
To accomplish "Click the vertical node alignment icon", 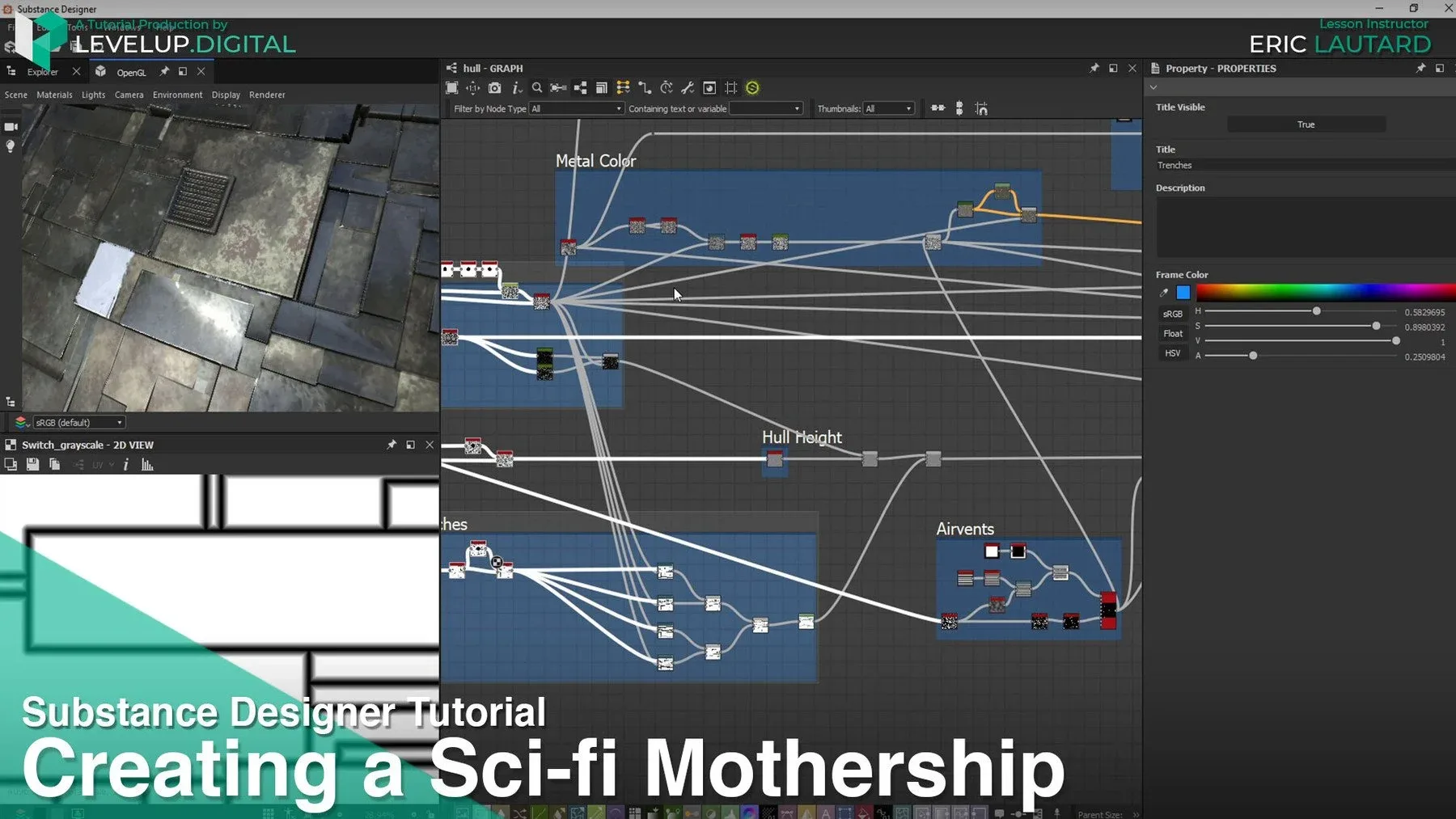I will pyautogui.click(x=959, y=108).
